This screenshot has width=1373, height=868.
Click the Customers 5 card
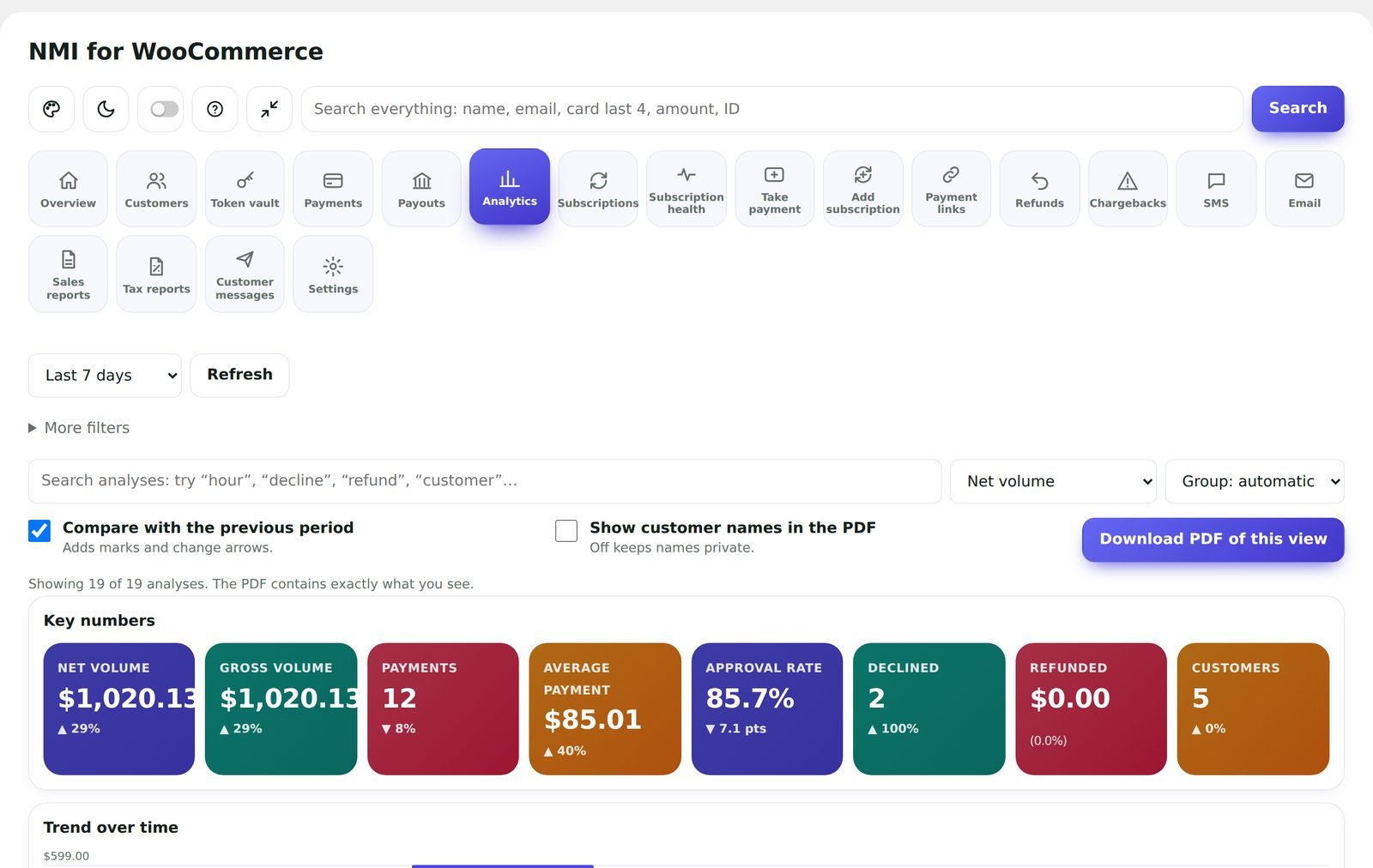point(1253,709)
